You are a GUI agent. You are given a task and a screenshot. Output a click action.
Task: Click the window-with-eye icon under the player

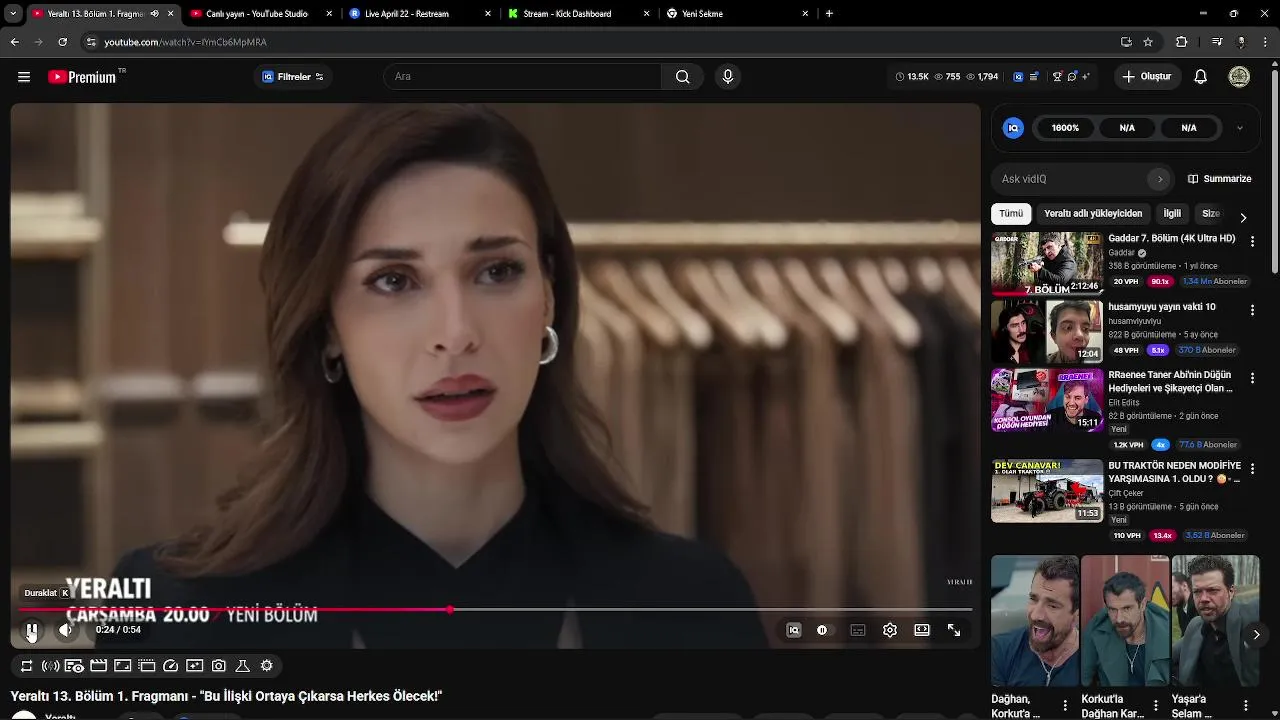coord(75,666)
